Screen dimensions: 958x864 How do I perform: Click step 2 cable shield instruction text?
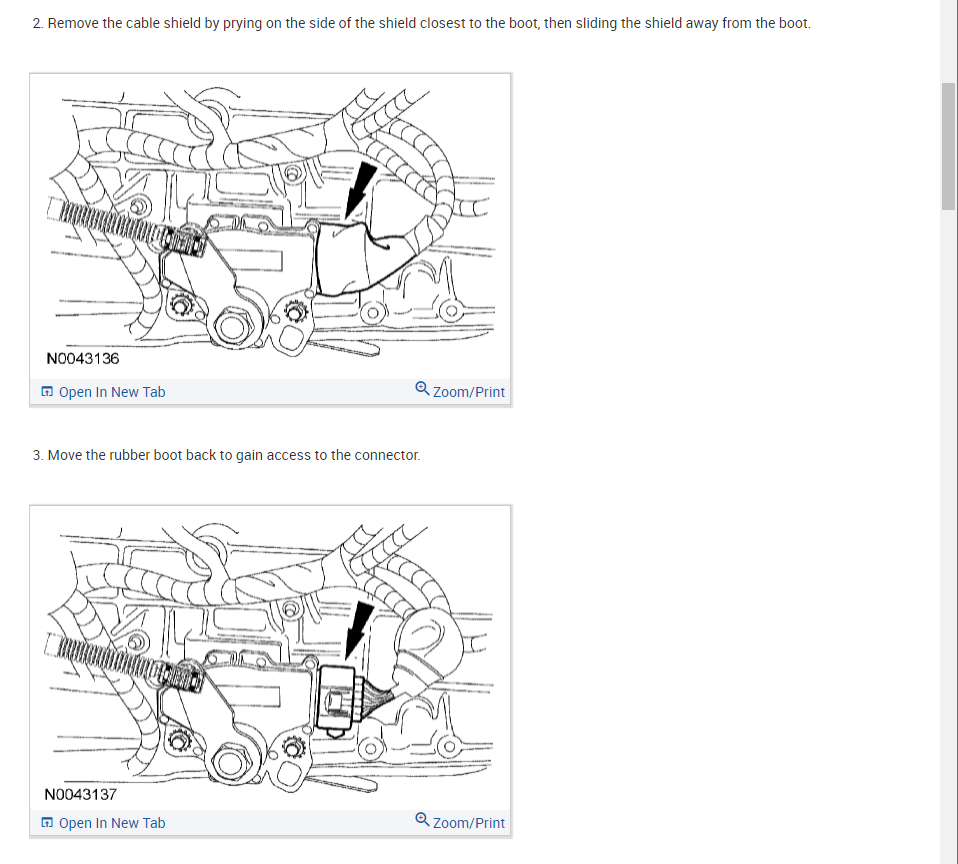pyautogui.click(x=422, y=23)
